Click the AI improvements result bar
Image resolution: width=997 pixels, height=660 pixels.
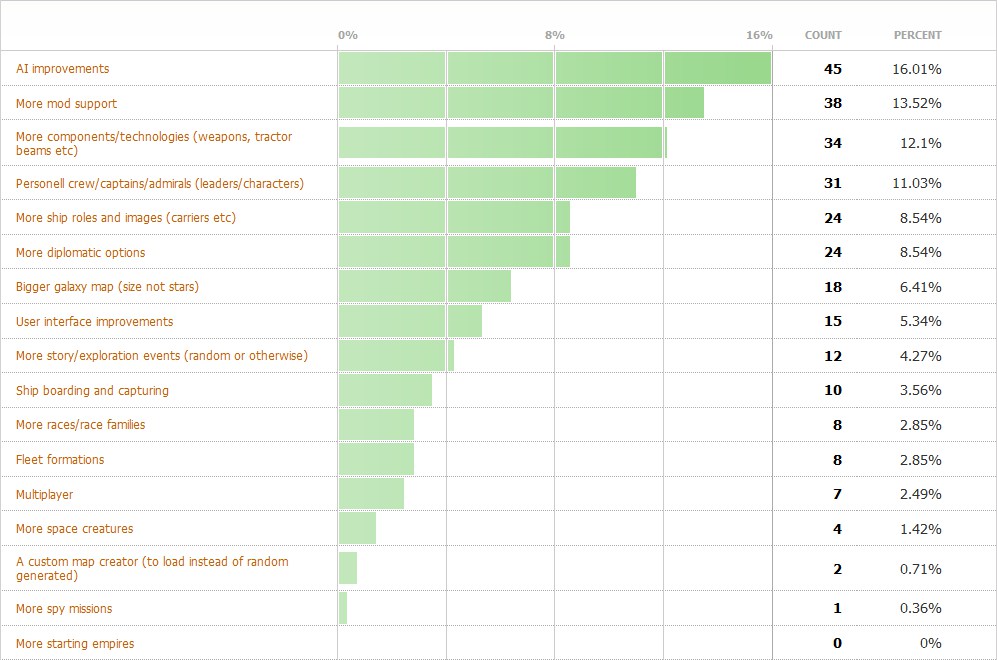(555, 69)
